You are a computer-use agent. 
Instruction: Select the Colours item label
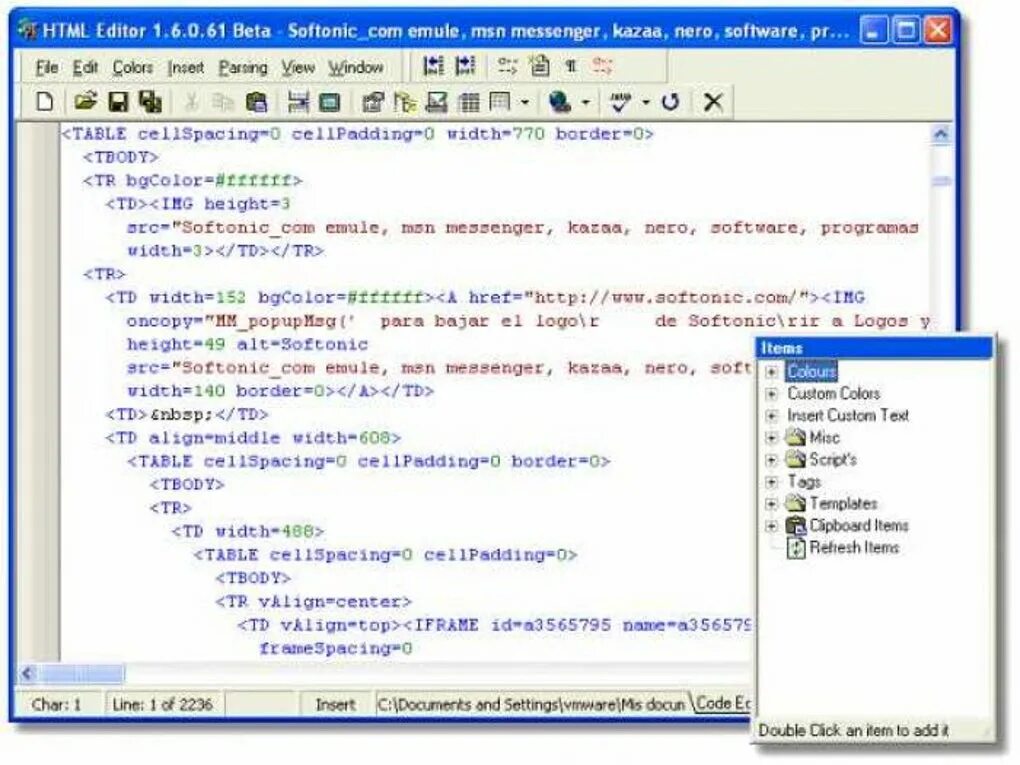[x=811, y=371]
